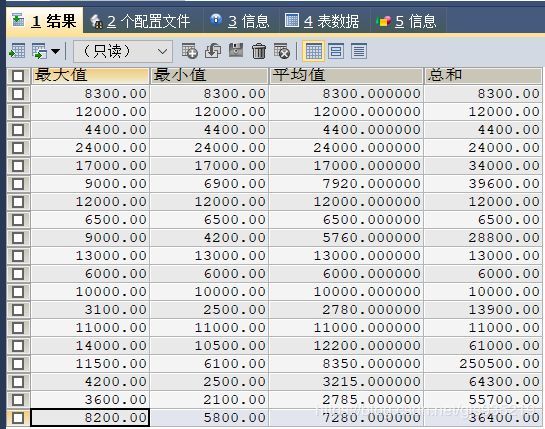Click the copy result export icon
This screenshot has width=545, height=429.
39,51
